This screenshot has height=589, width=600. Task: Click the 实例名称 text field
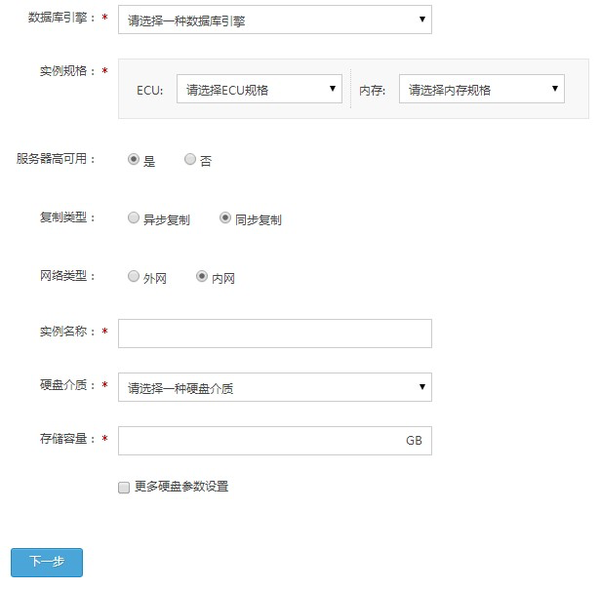click(x=274, y=333)
